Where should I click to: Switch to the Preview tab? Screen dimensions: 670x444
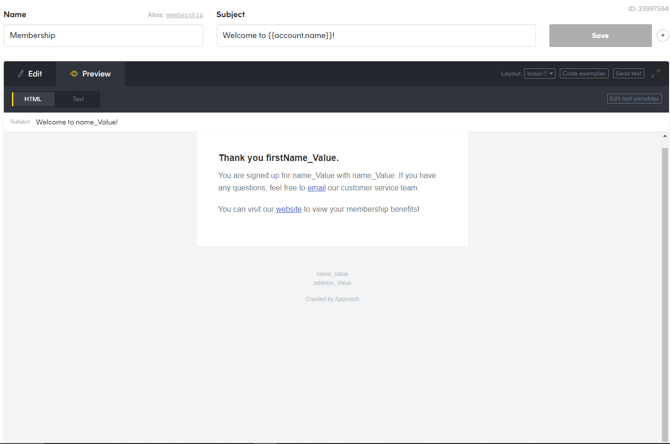click(x=90, y=74)
